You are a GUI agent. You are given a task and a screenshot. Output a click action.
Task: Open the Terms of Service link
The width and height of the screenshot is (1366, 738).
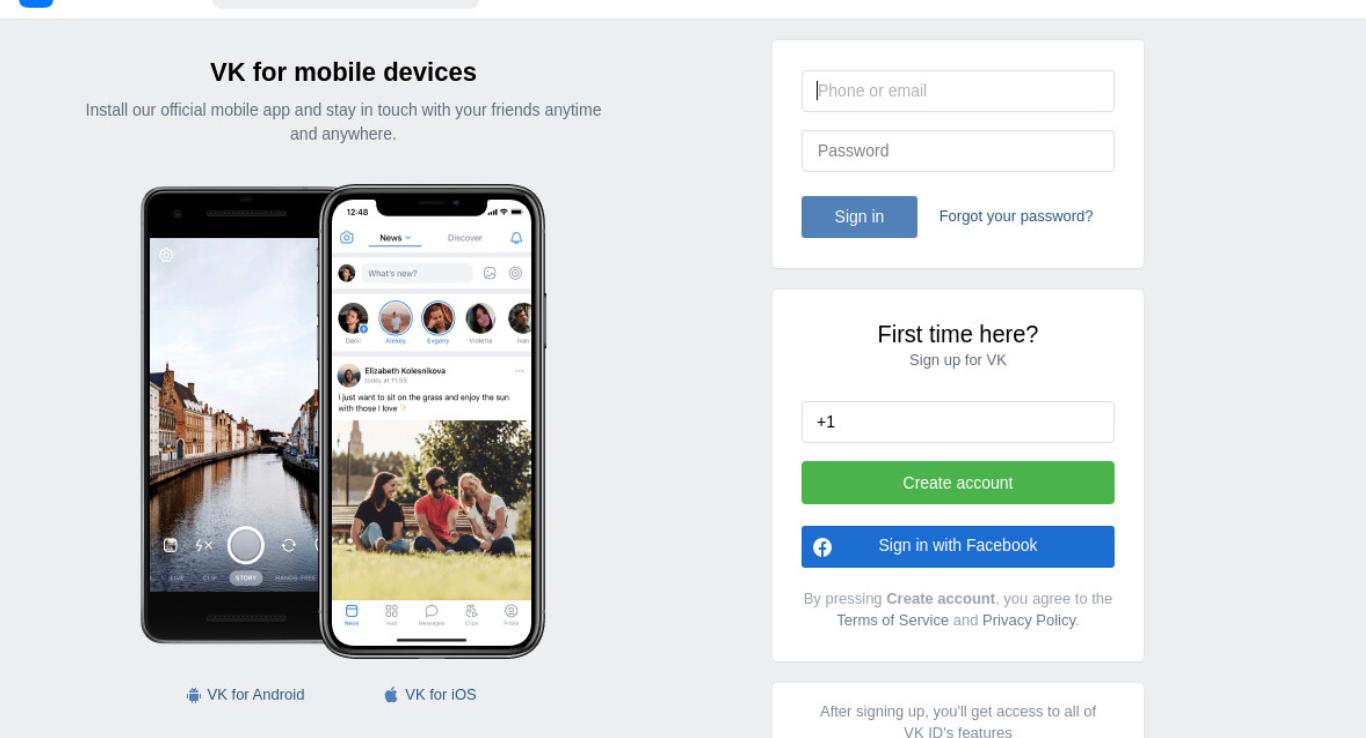[x=893, y=620]
